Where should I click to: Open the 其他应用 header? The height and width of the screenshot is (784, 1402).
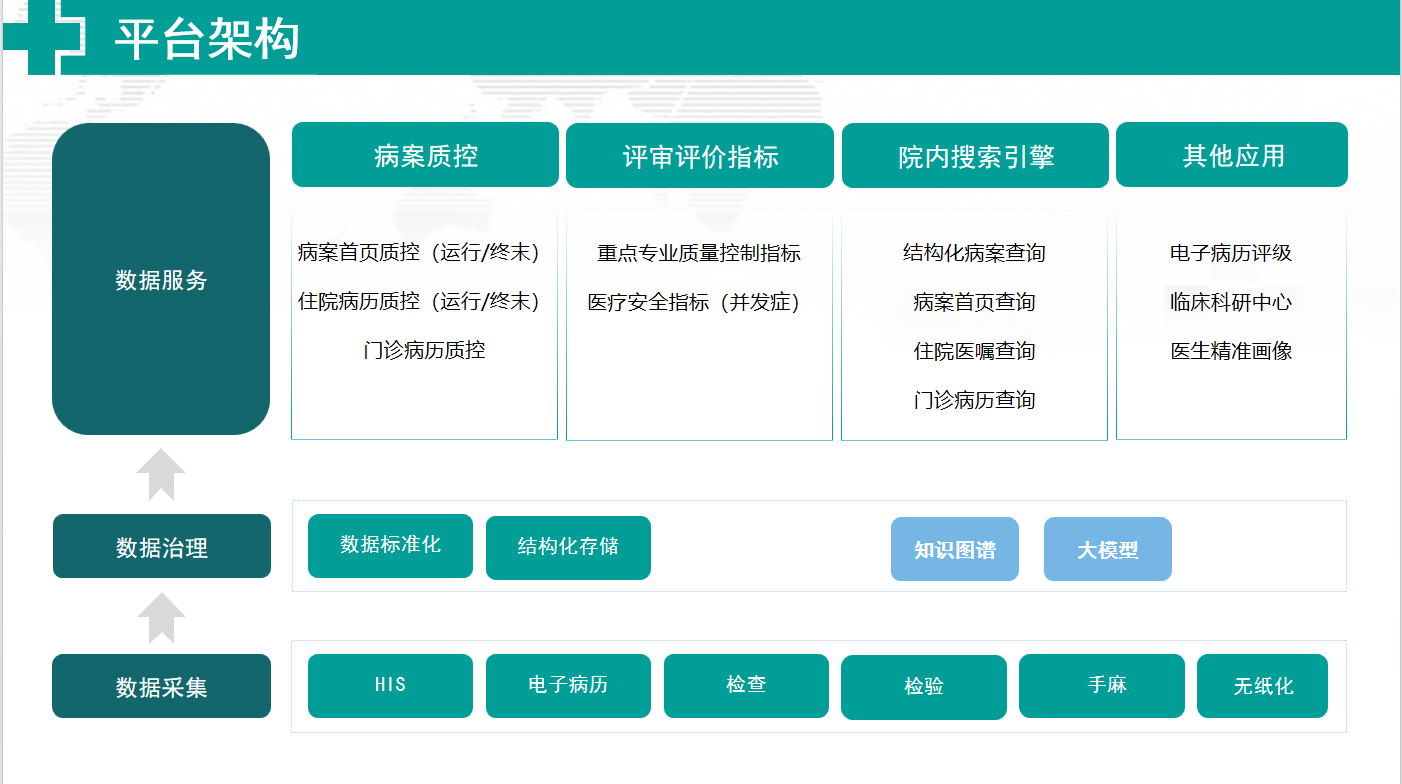(1232, 155)
